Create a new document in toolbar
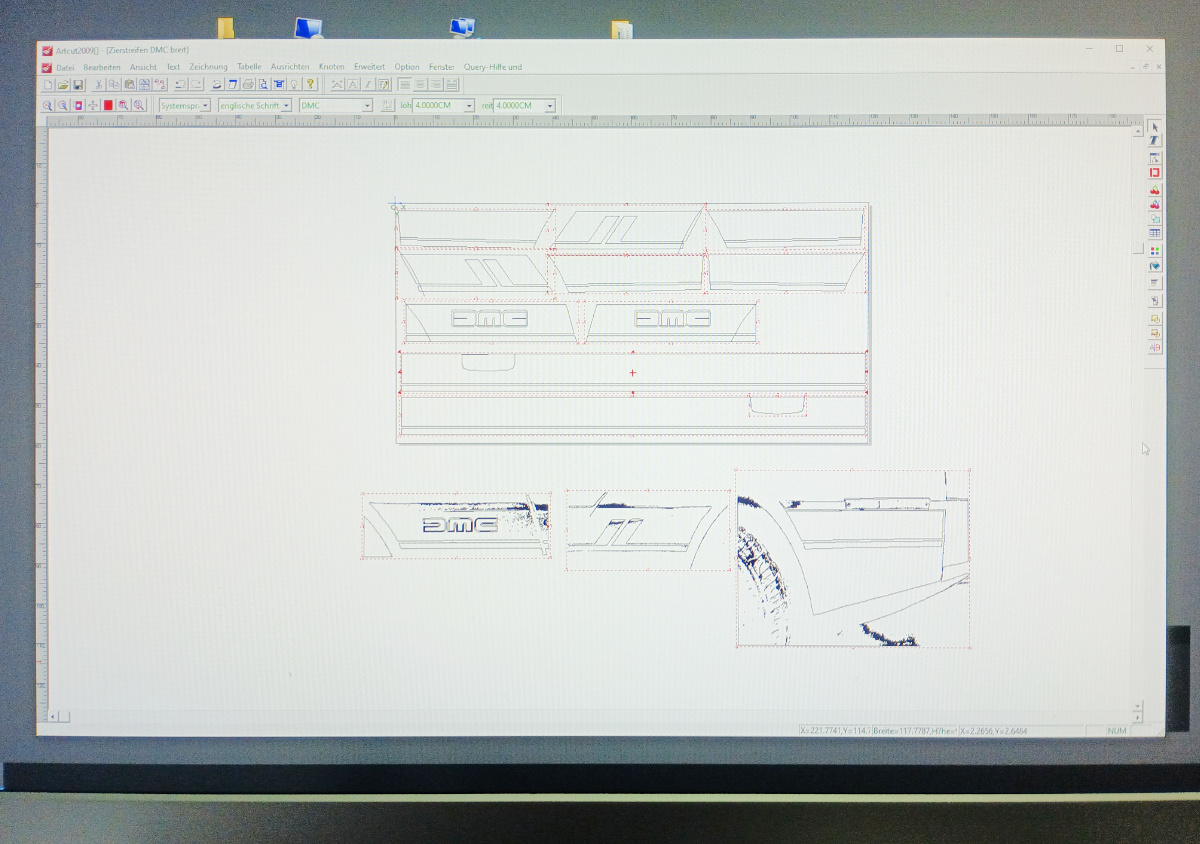This screenshot has width=1200, height=844. [x=47, y=85]
